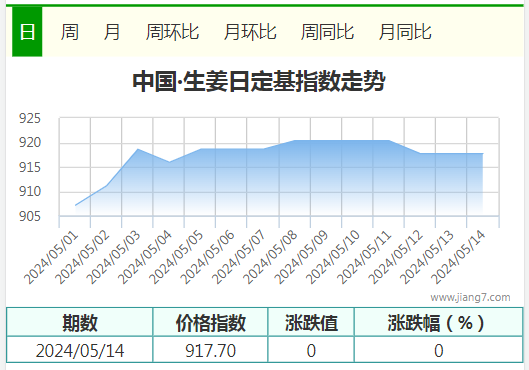Switch to the 周 weekly tab
The width and height of the screenshot is (529, 370).
pos(69,32)
